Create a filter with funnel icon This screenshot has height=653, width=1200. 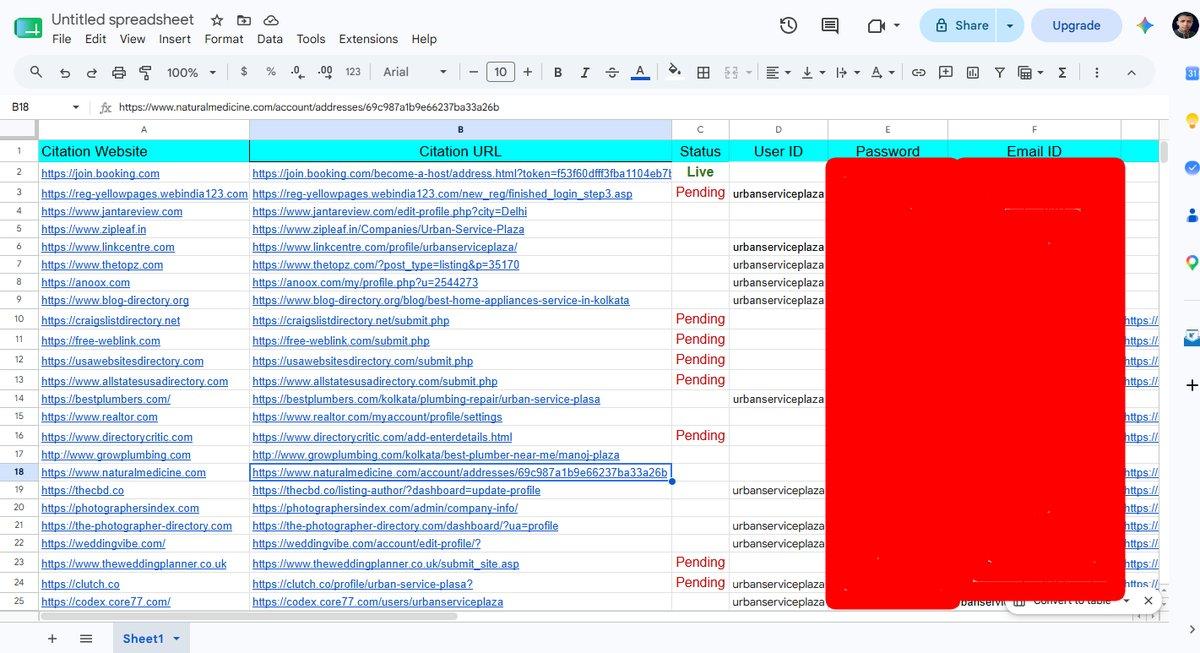999,72
